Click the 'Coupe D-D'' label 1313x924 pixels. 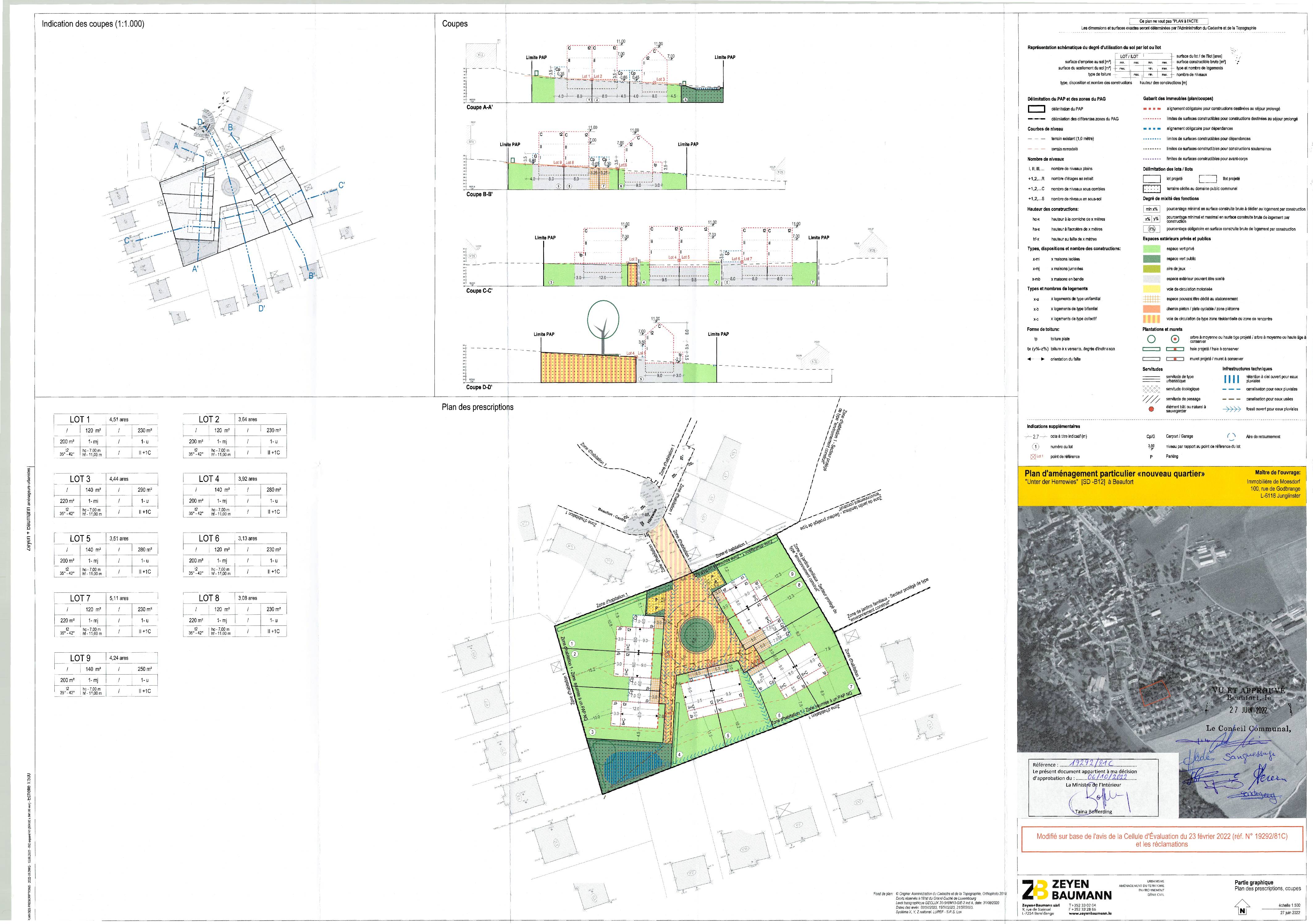pos(480,388)
